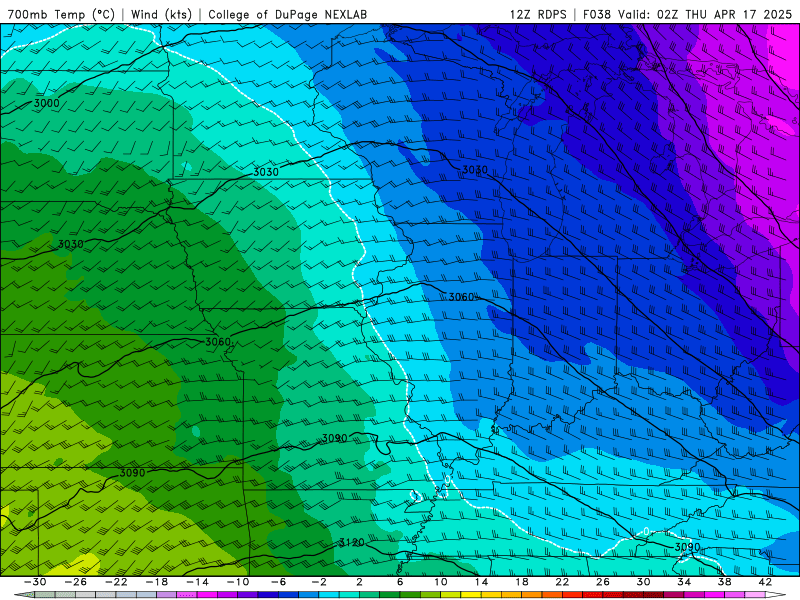Screen dimensions: 800x600
Task: Select the "College of DuPage NEXLAB" credit text
Action: pos(287,14)
